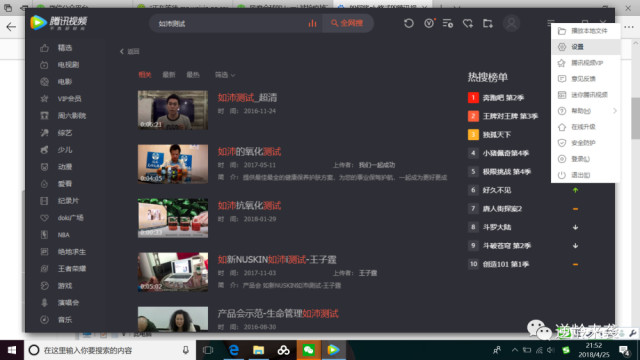The width and height of the screenshot is (640, 360).
Task: Open the playlist icon in top bar
Action: [x=448, y=23]
